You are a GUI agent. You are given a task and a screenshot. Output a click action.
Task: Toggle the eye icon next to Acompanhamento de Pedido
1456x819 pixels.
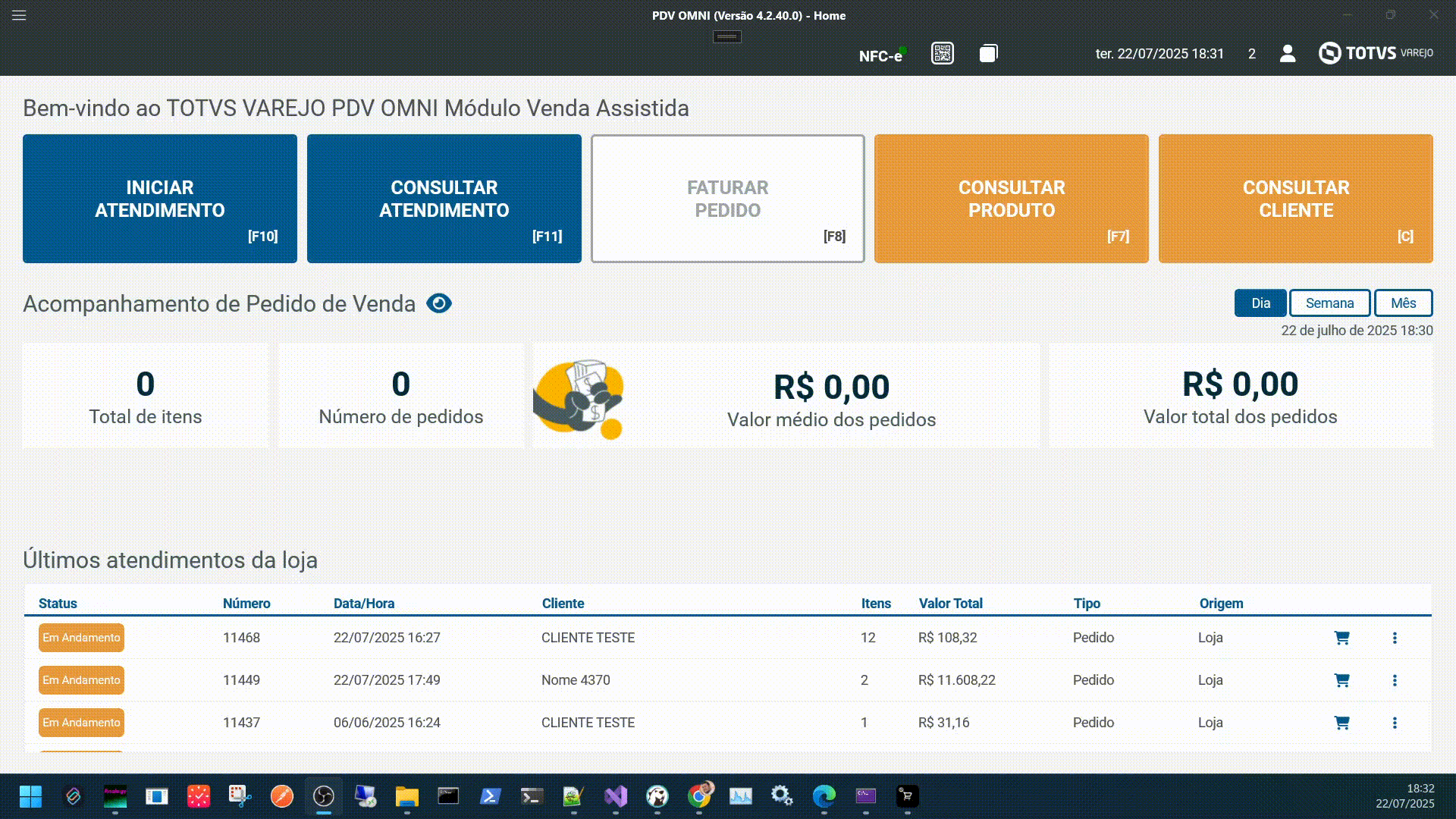[439, 303]
